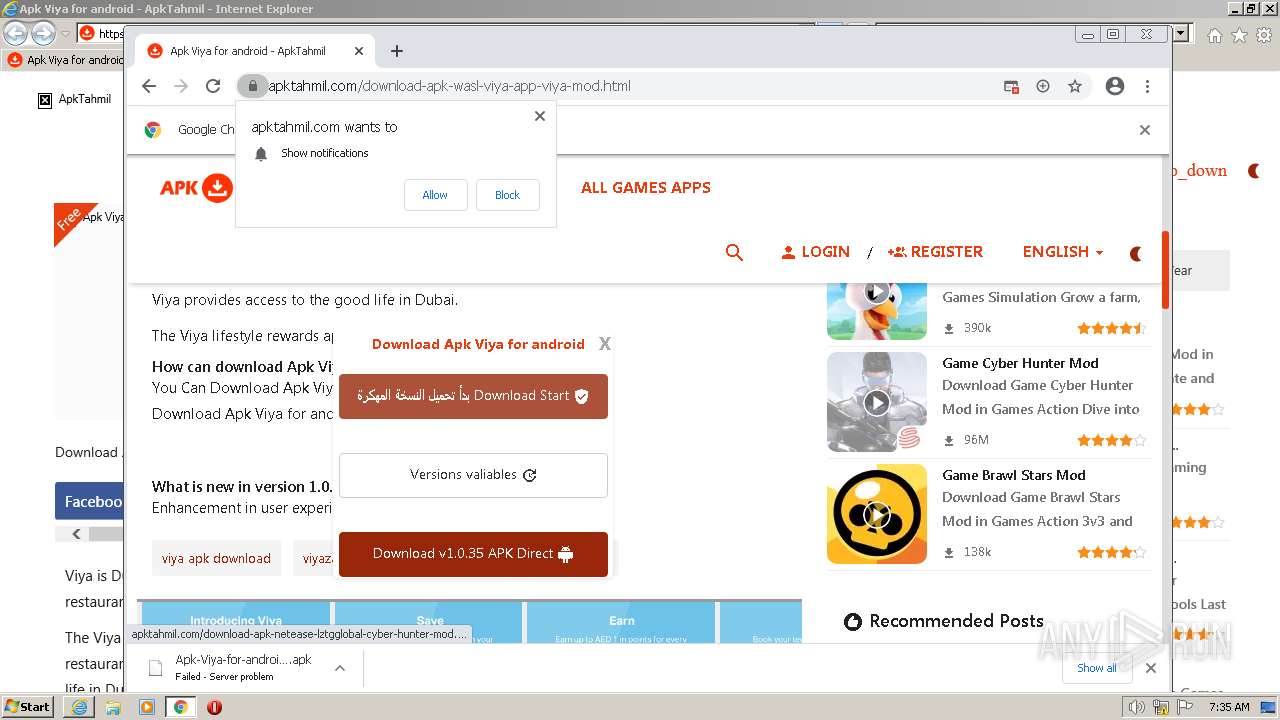Click left arrow of IE horizontal scrollbar
This screenshot has width=1280, height=720.
[76, 534]
